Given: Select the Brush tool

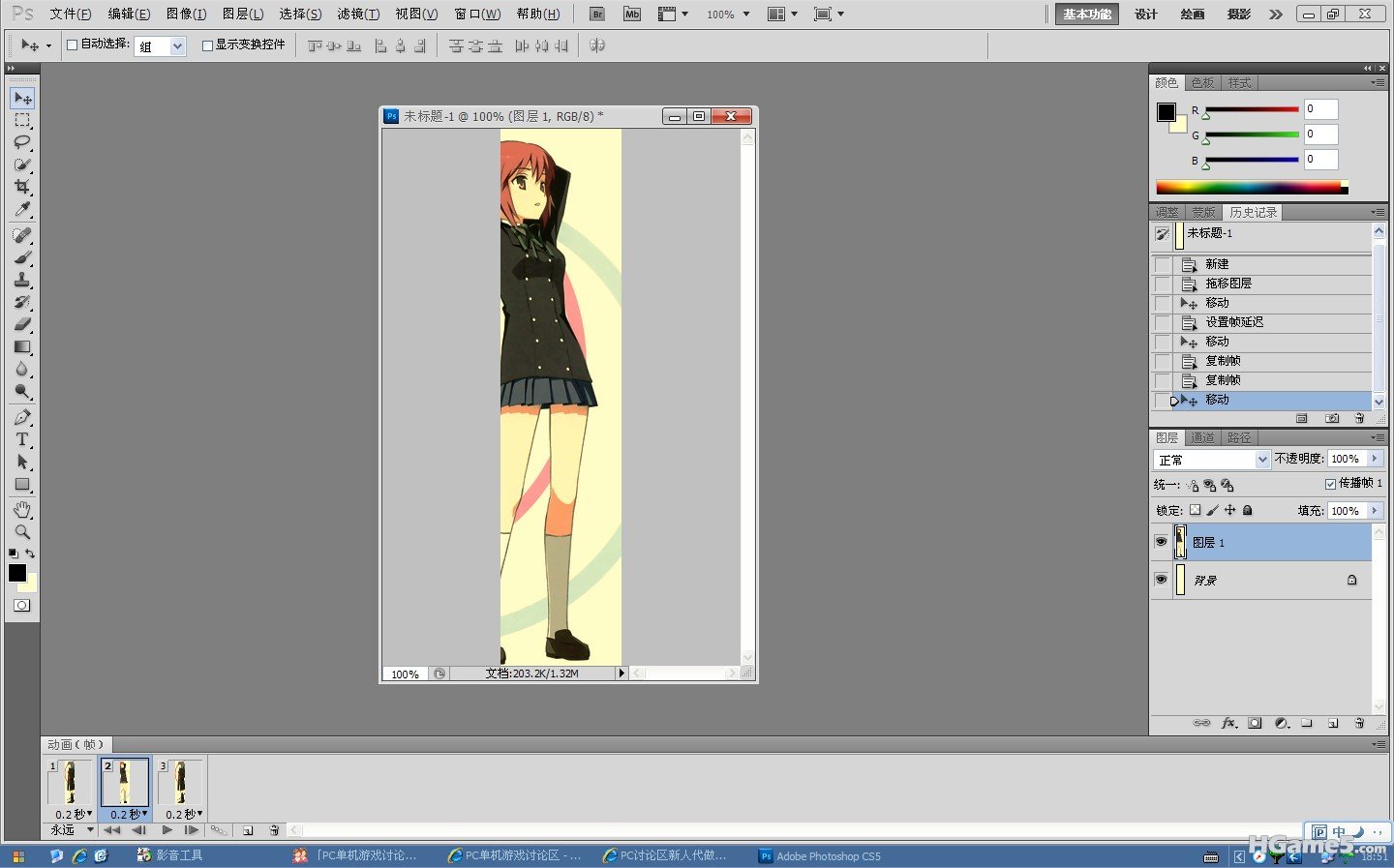Looking at the screenshot, I should [21, 257].
